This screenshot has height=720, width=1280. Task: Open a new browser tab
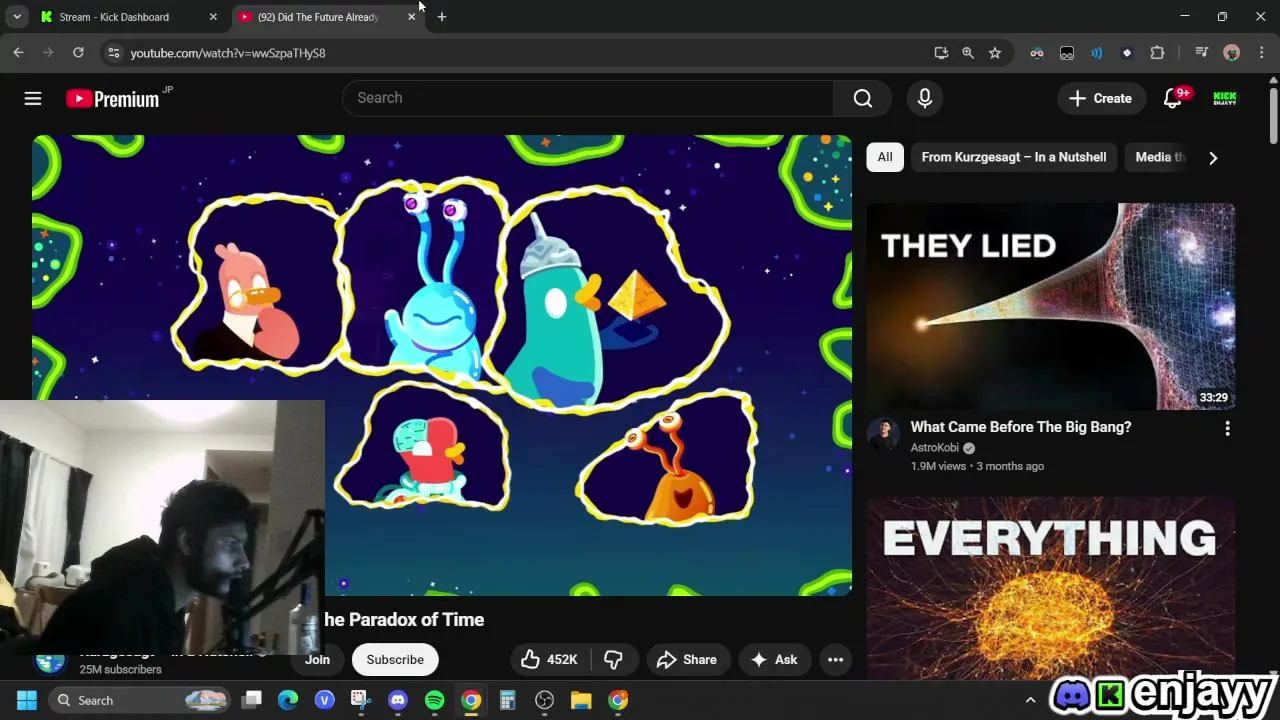tap(441, 17)
